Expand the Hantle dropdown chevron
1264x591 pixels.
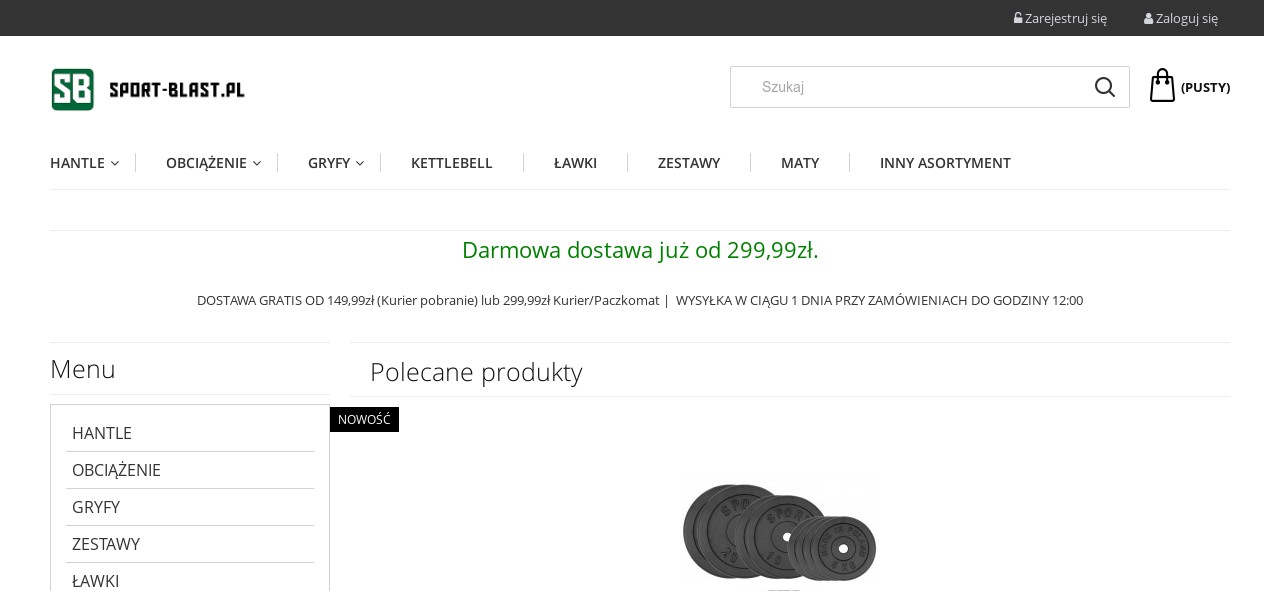pos(115,163)
